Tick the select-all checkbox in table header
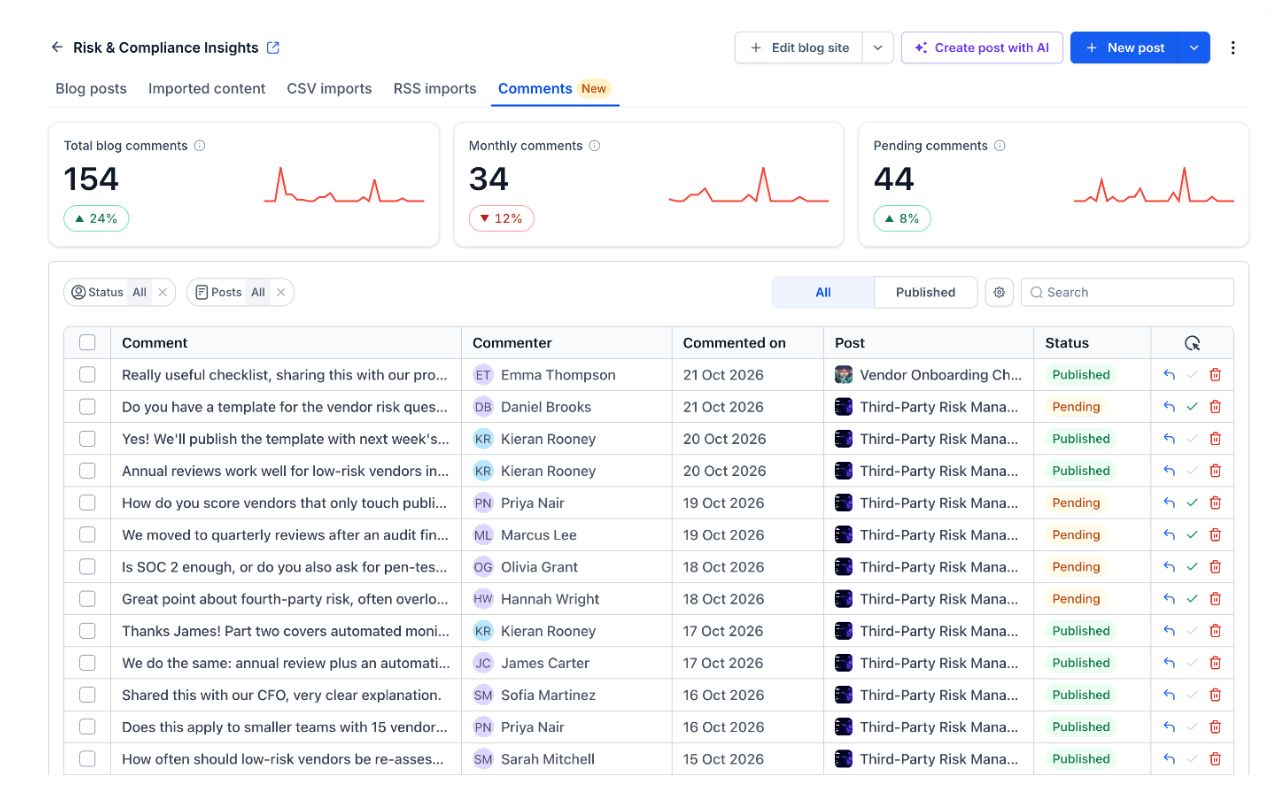Image resolution: width=1278 pixels, height=792 pixels. 87,343
